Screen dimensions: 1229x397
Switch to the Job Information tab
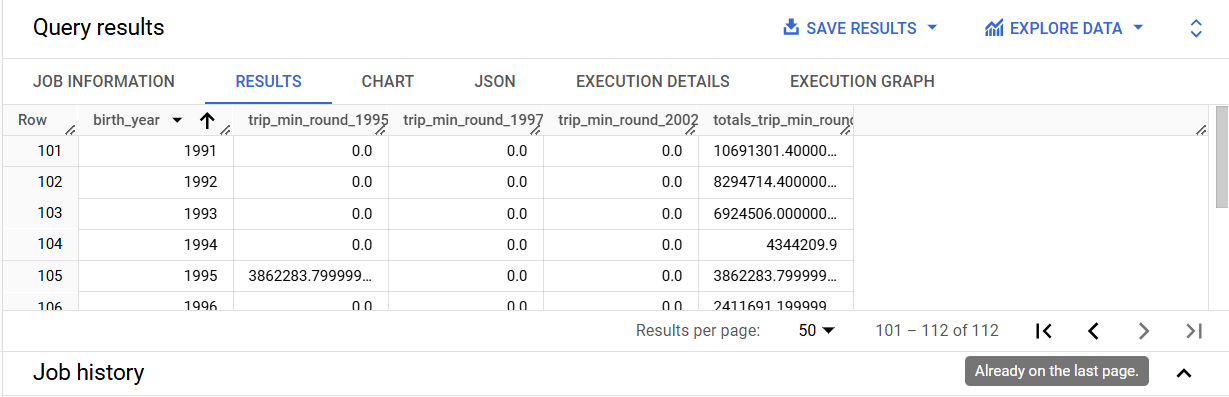104,82
